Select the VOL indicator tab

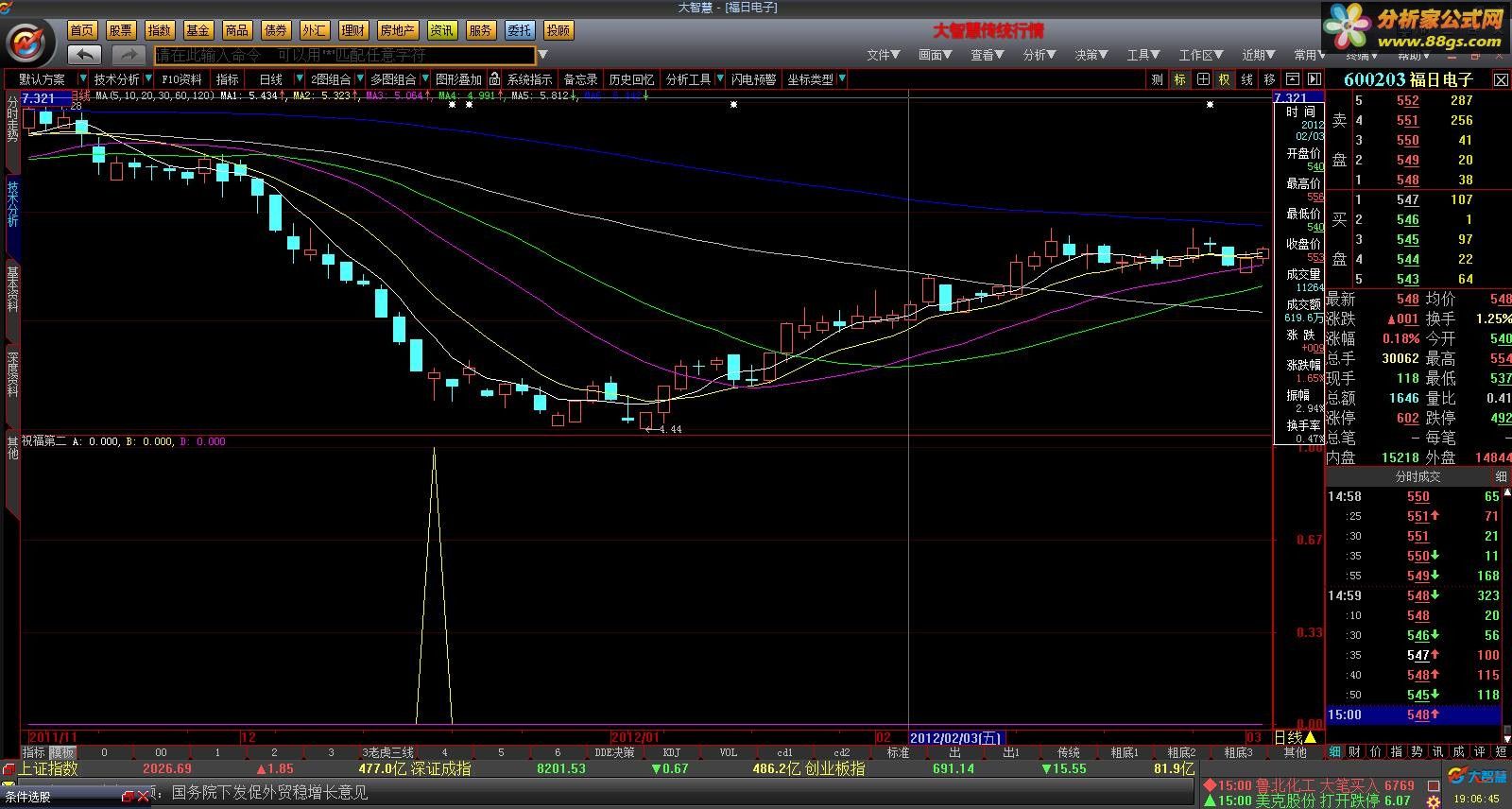coord(728,752)
